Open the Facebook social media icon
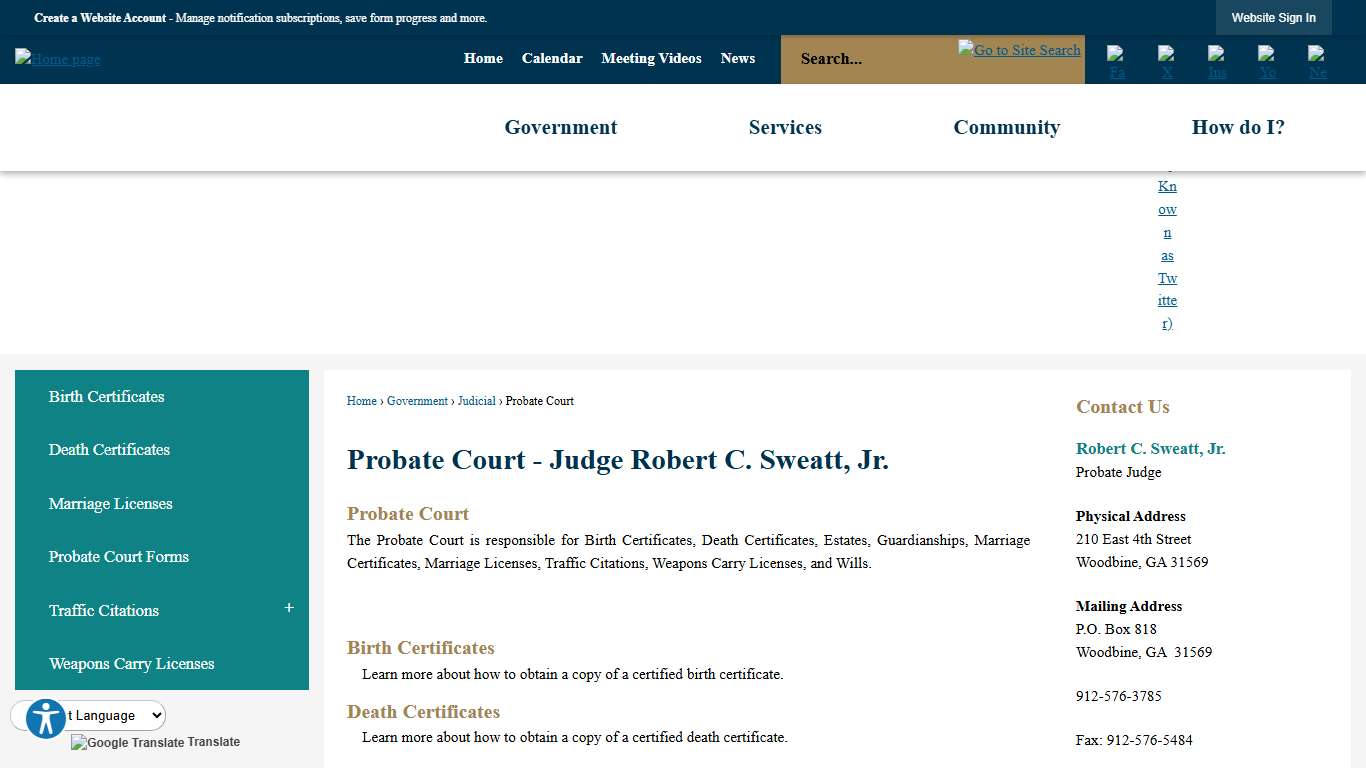This screenshot has height=768, width=1366. pyautogui.click(x=1116, y=62)
